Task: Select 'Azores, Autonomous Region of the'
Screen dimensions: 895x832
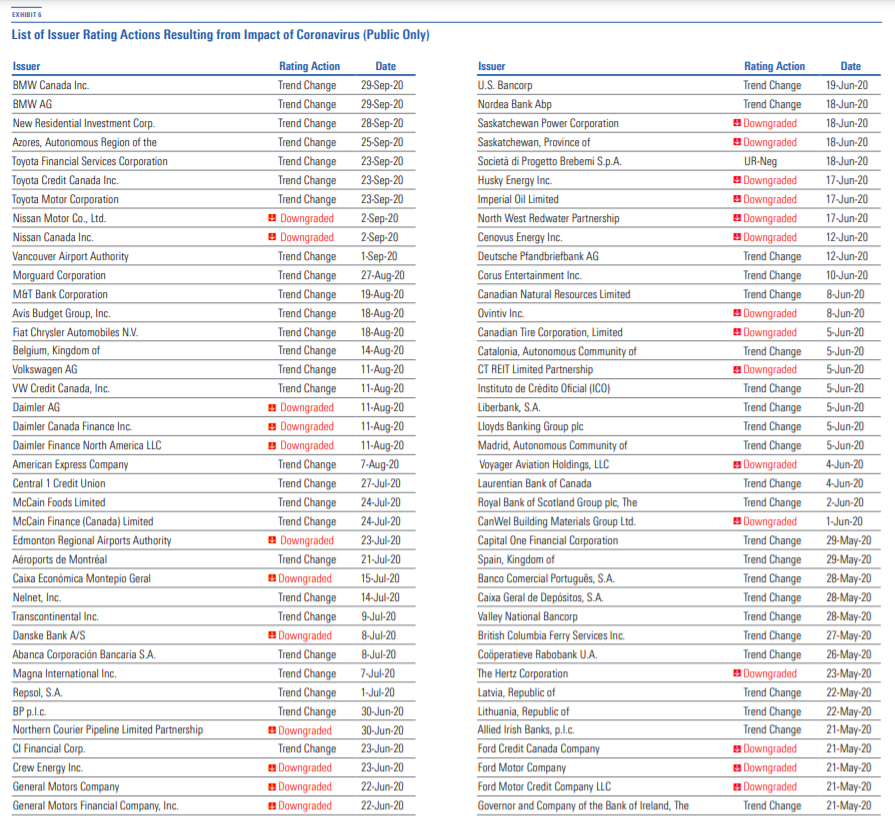Action: click(x=84, y=142)
